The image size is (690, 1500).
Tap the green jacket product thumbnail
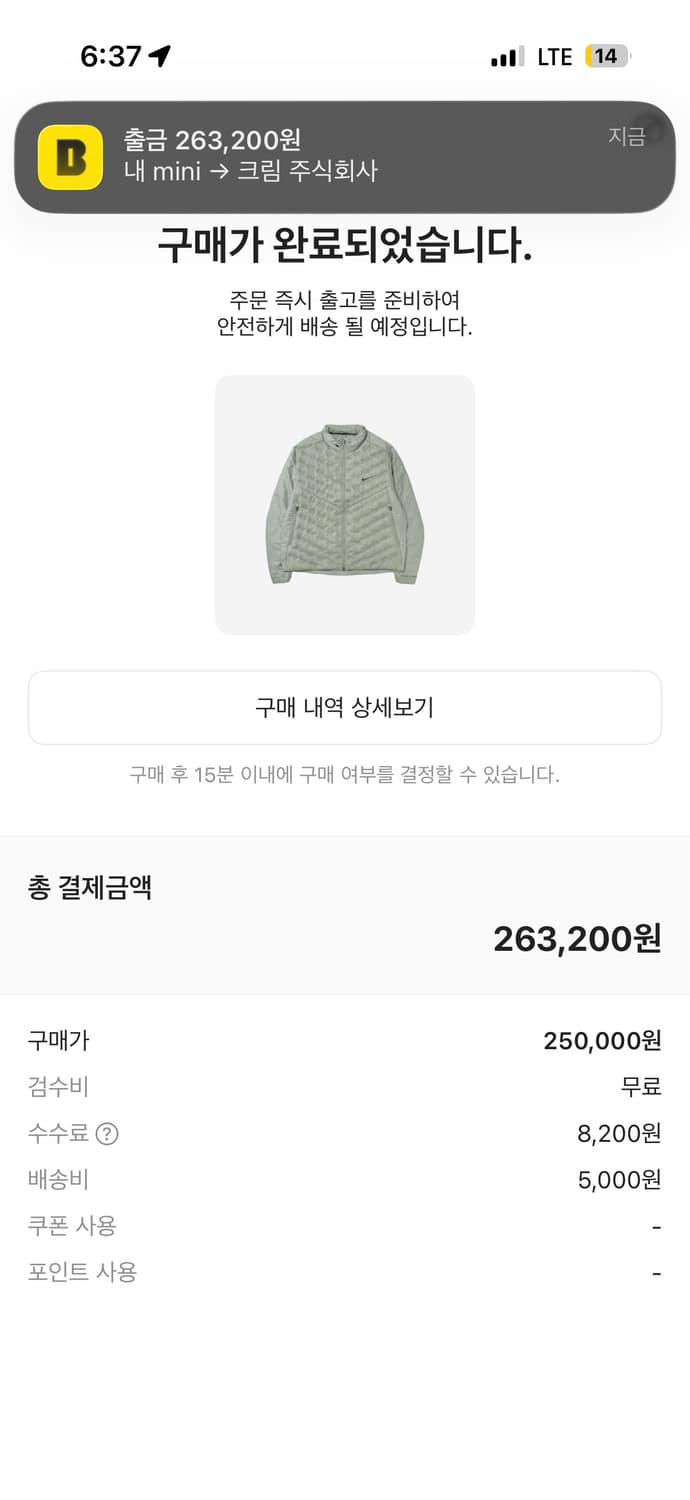pos(345,505)
